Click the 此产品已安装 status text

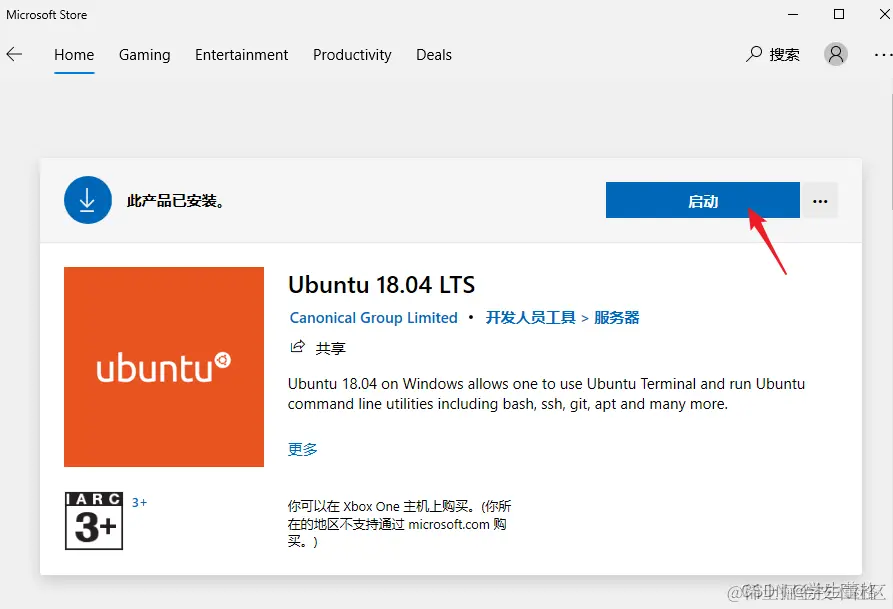coord(176,201)
